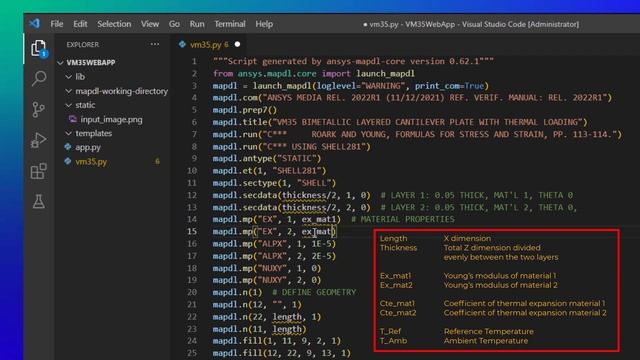Open the Help menu
This screenshot has height=360, width=640.
[264, 24]
